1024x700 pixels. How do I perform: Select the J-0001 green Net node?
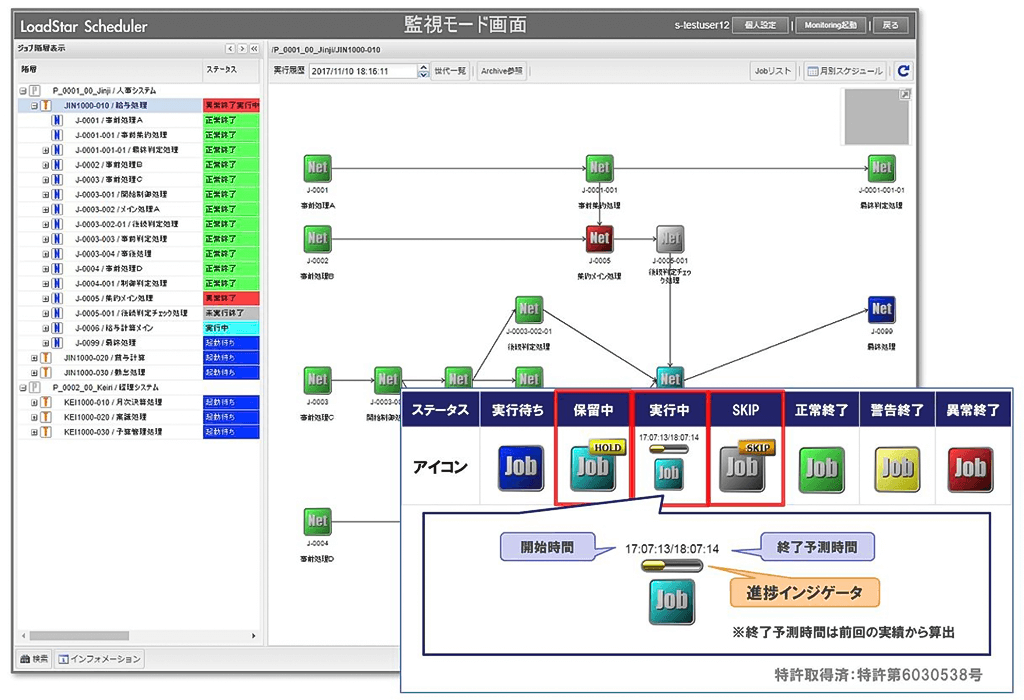317,168
